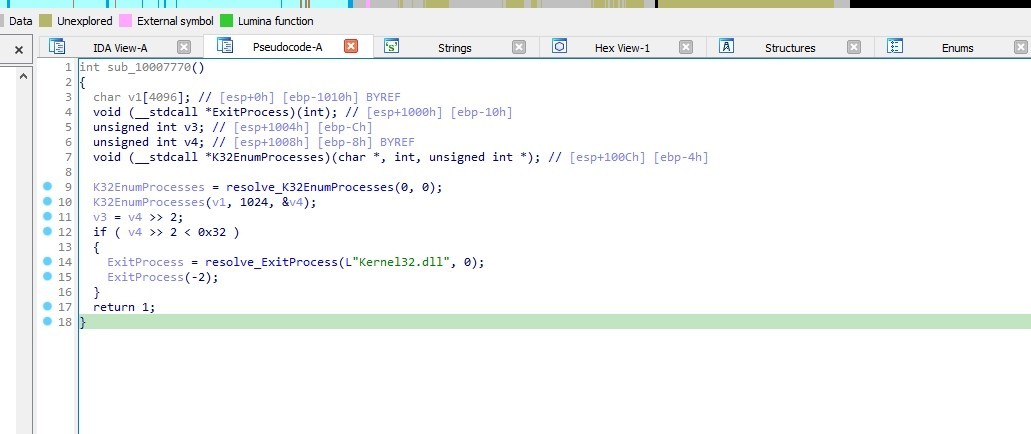Click the Lumina function legend label
This screenshot has width=1031, height=434.
[276, 21]
